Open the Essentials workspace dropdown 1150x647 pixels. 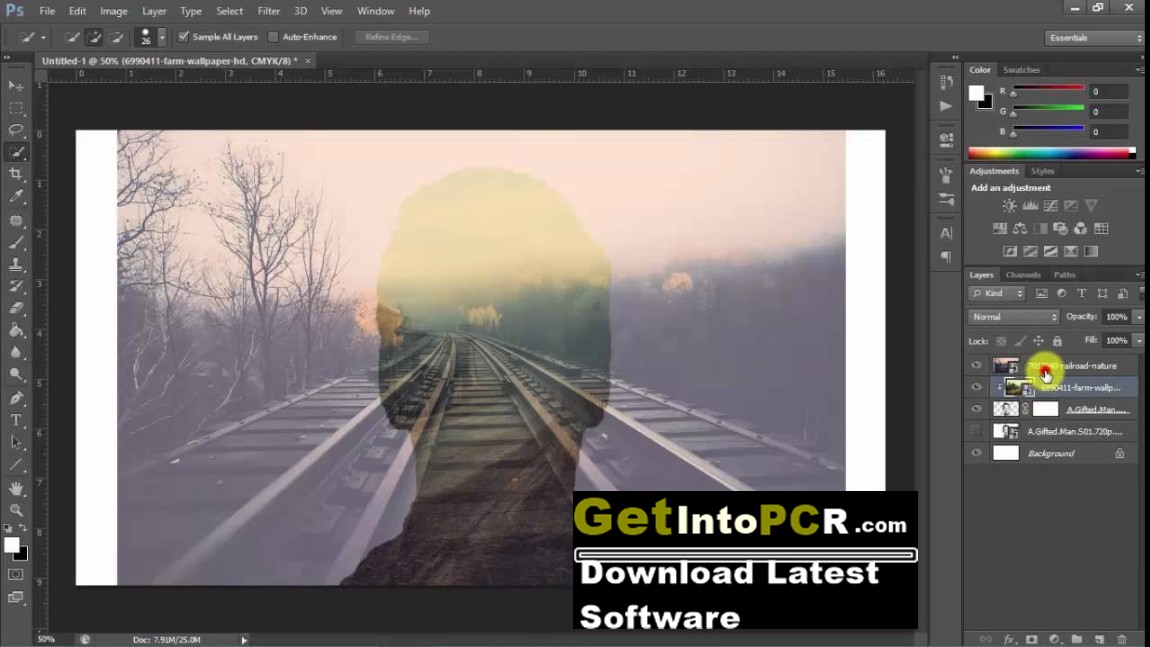1094,37
